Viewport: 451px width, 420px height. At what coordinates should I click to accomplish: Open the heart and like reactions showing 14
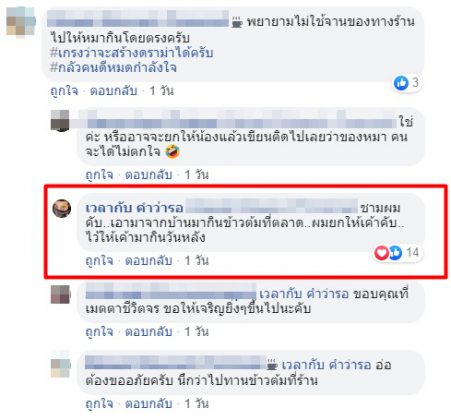[x=397, y=253]
